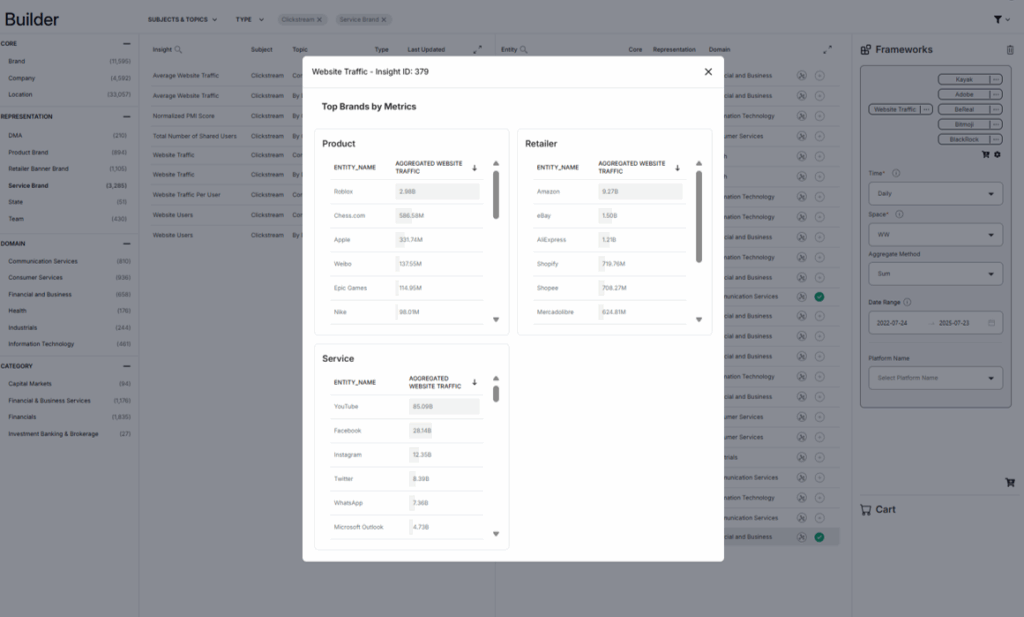Toggle green check in highlighted bottom entity row
Viewport: 1024px width, 617px height.
[819, 537]
